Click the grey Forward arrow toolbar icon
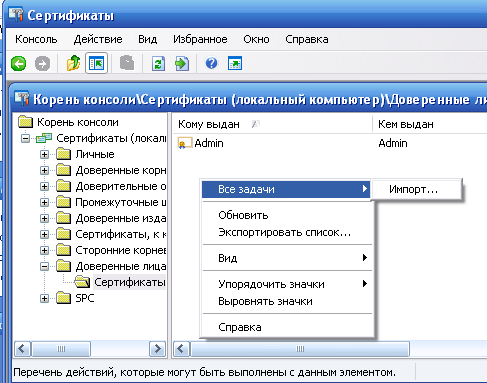This screenshot has height=383, width=487. (42, 63)
